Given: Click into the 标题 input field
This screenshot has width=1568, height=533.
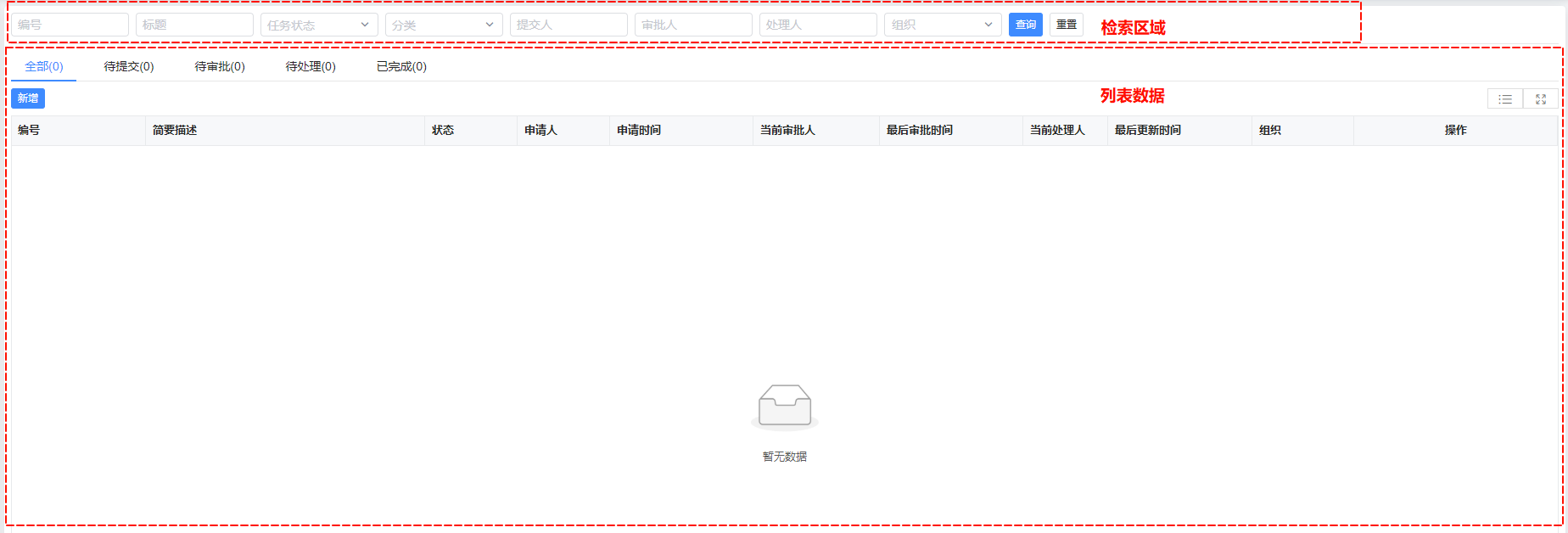Looking at the screenshot, I should (194, 25).
